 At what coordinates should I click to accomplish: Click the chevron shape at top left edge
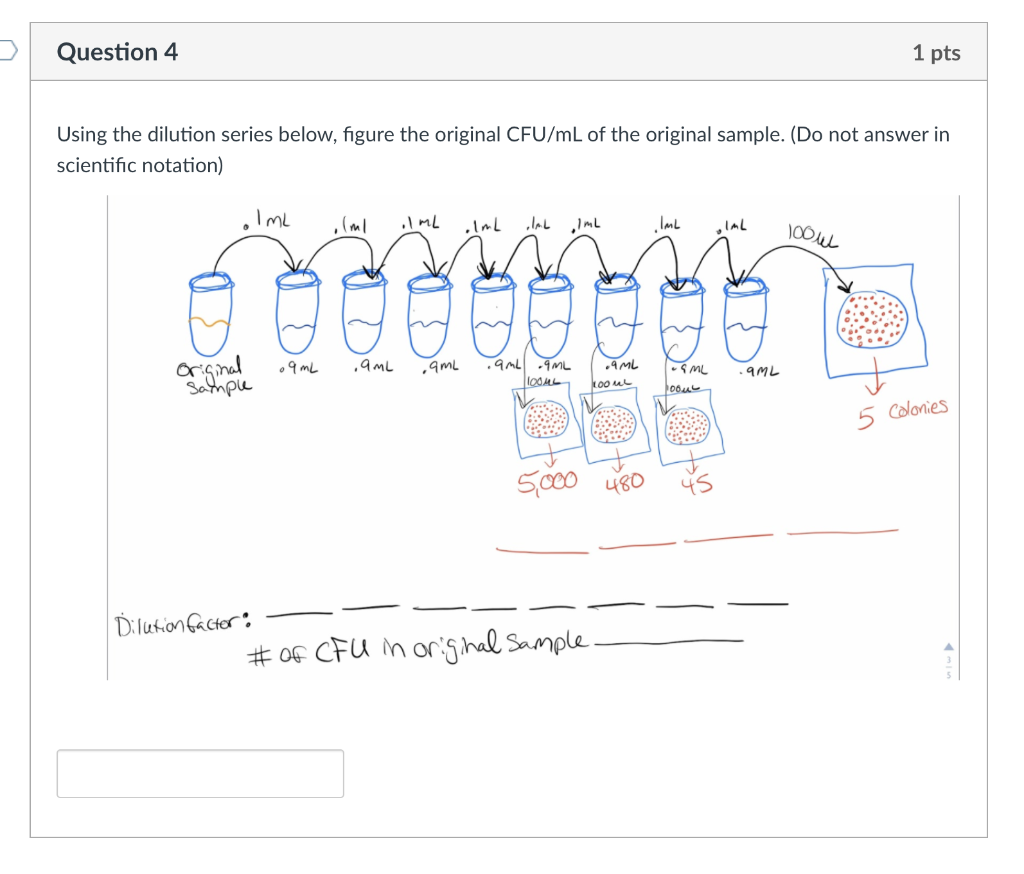point(5,48)
